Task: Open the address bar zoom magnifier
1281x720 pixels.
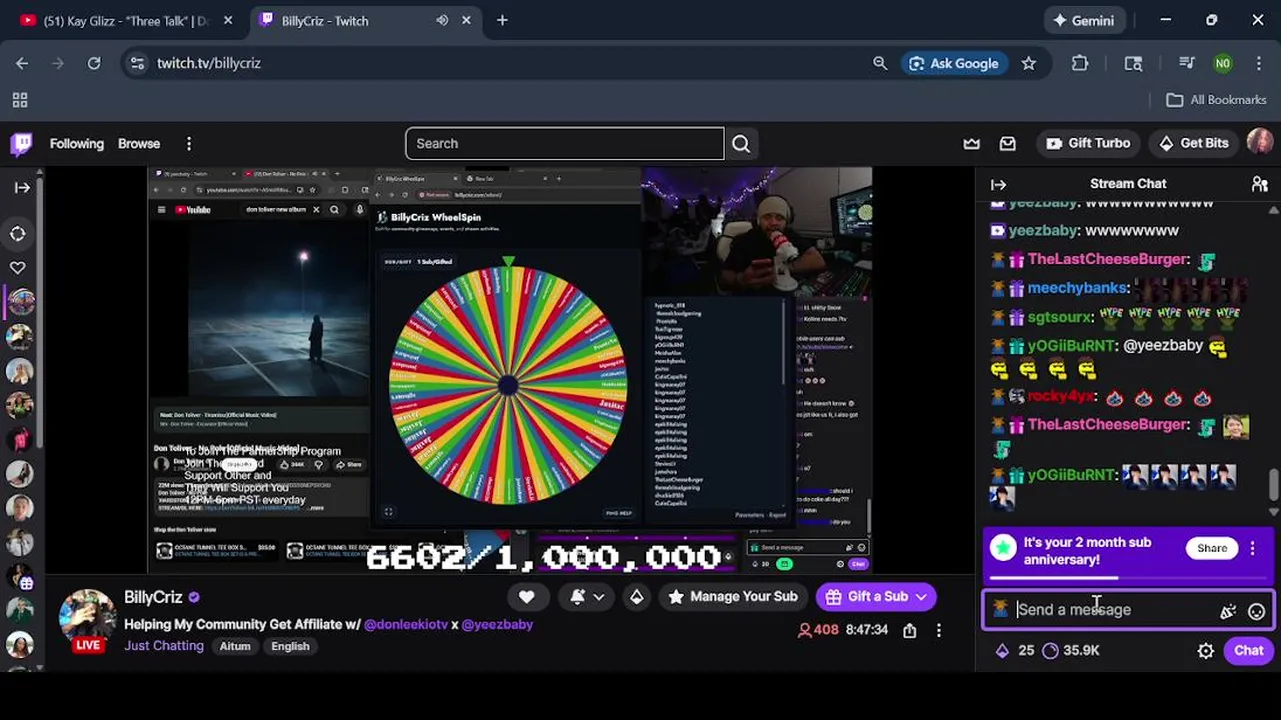Action: pyautogui.click(x=880, y=63)
